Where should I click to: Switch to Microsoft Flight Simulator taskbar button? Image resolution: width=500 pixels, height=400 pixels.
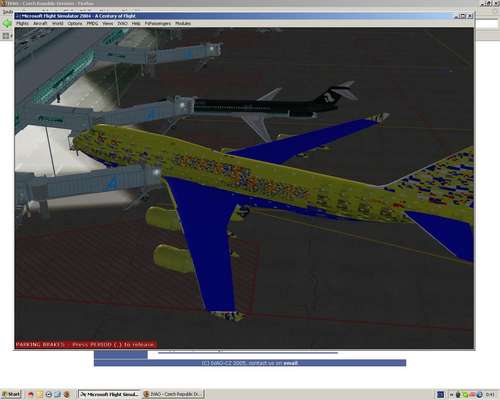pyautogui.click(x=110, y=394)
